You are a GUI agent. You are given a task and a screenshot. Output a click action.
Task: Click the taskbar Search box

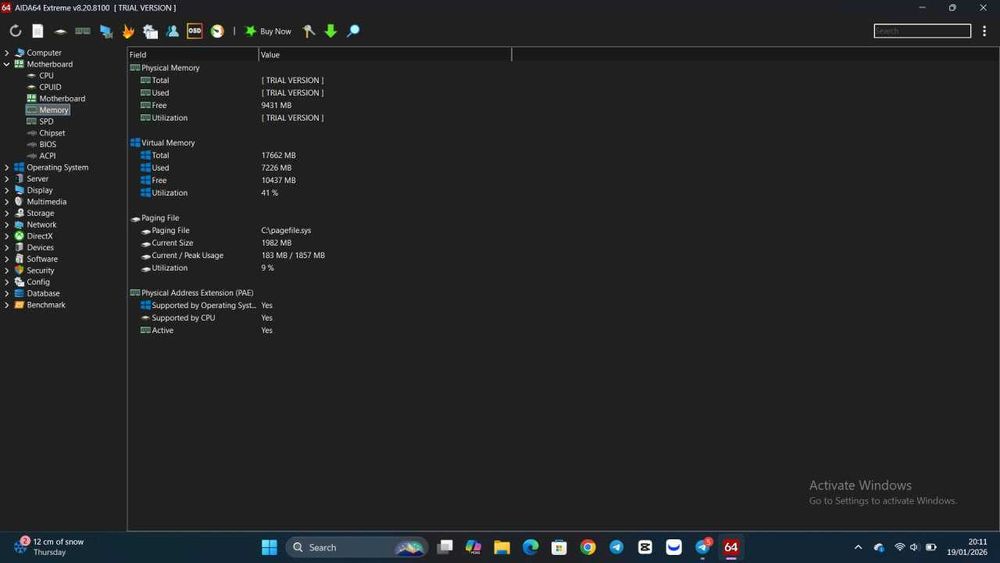[x=357, y=547]
